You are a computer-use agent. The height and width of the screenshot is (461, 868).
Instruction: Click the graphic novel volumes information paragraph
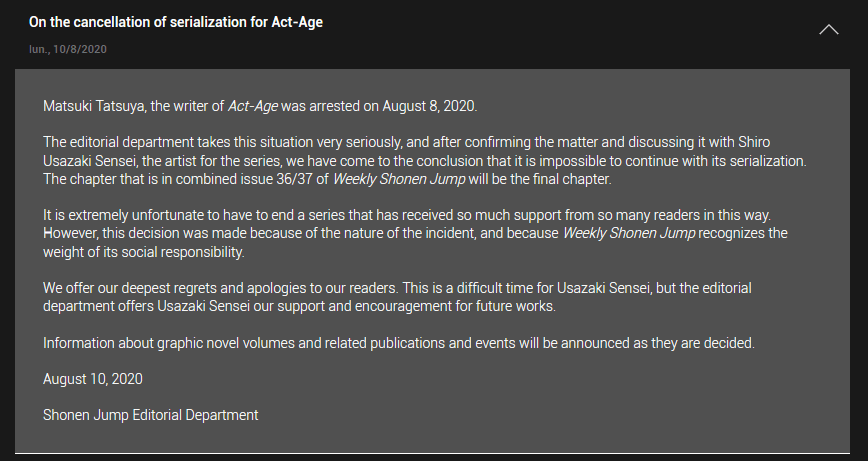(x=399, y=343)
